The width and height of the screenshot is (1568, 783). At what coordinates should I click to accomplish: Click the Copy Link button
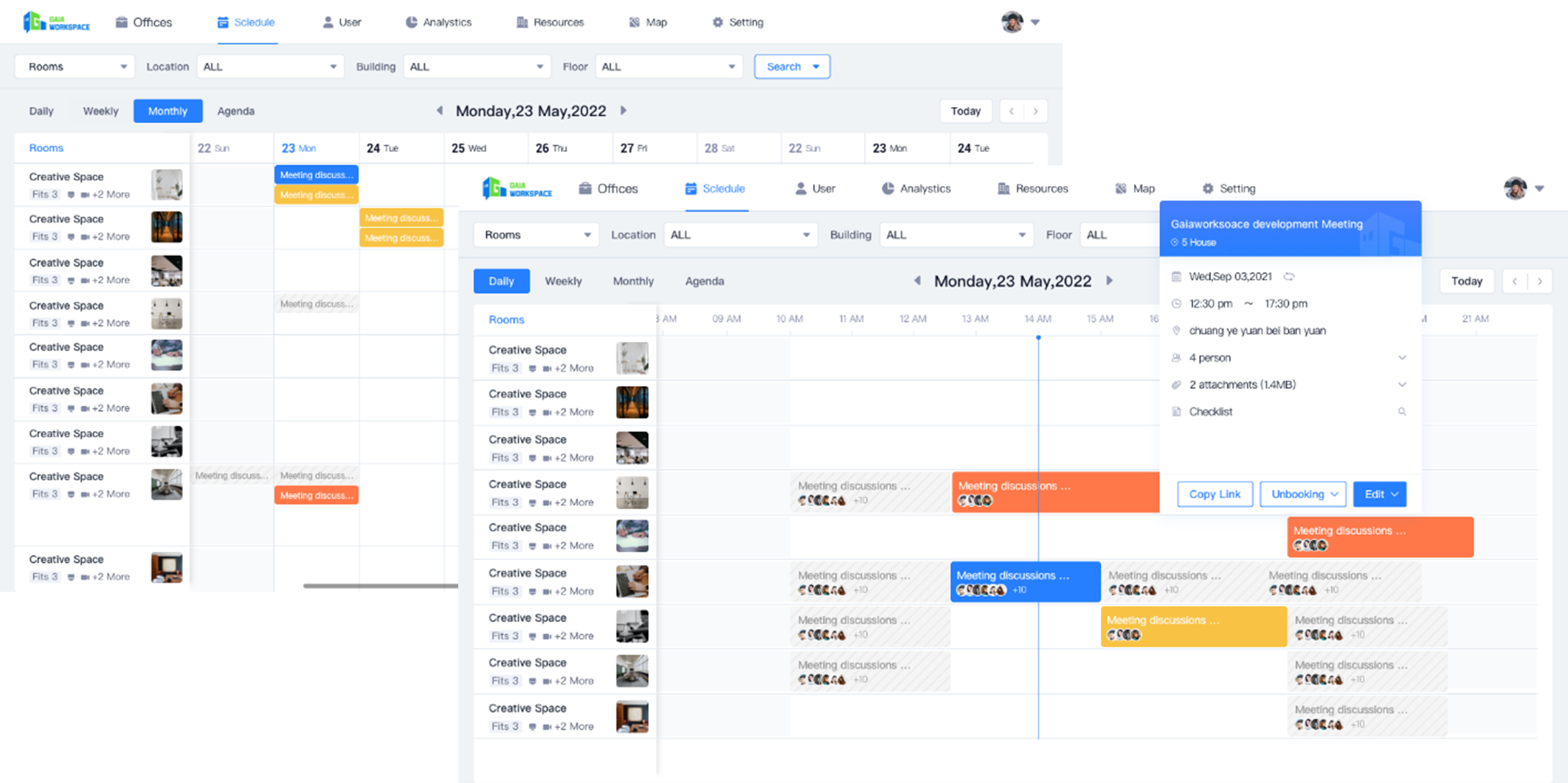click(1215, 494)
